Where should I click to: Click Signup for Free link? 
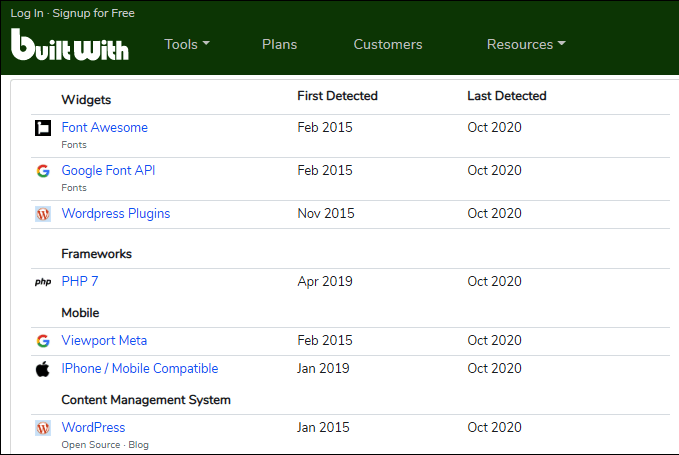(x=92, y=13)
